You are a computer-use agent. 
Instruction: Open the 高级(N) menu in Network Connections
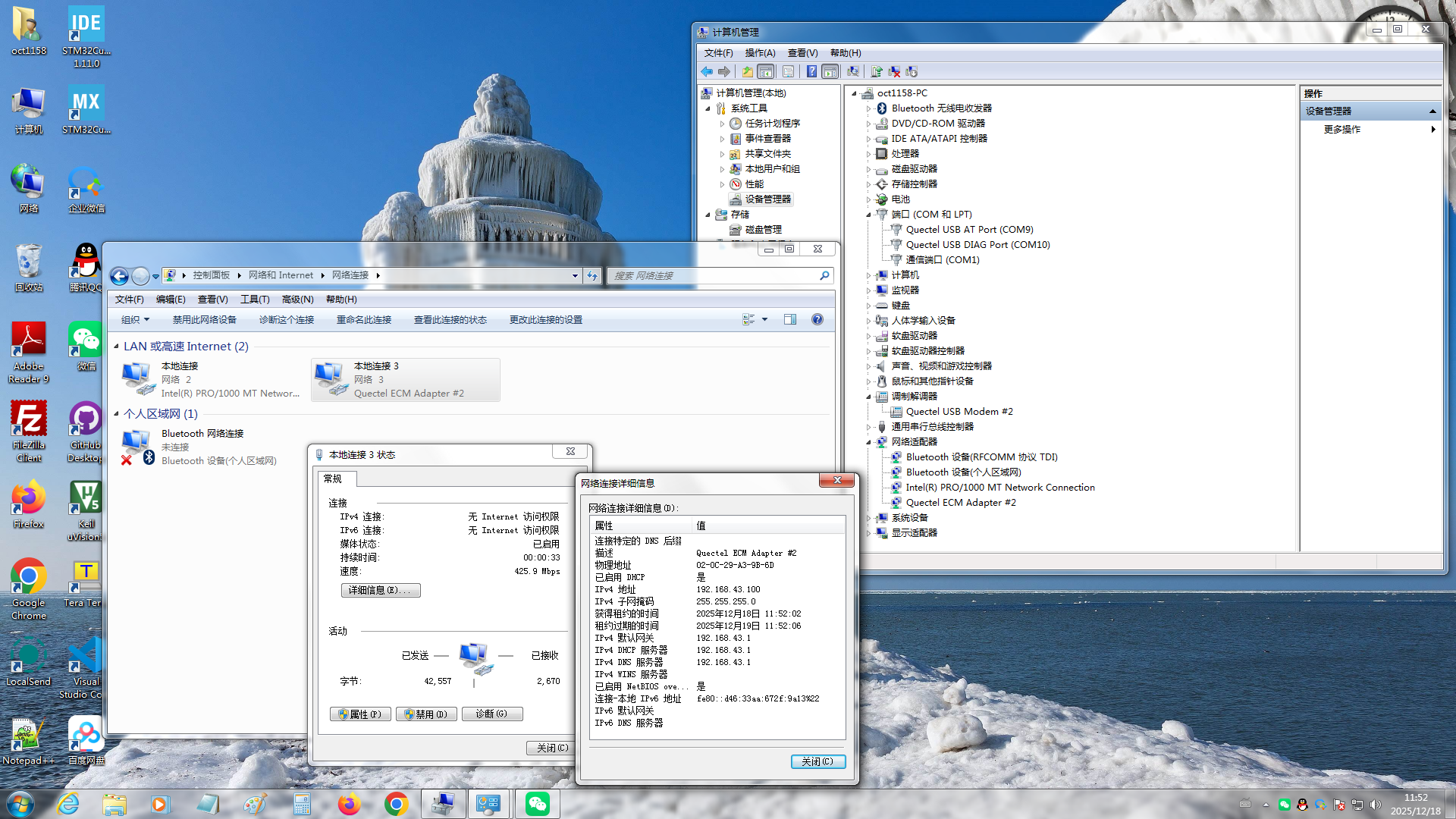coord(297,299)
